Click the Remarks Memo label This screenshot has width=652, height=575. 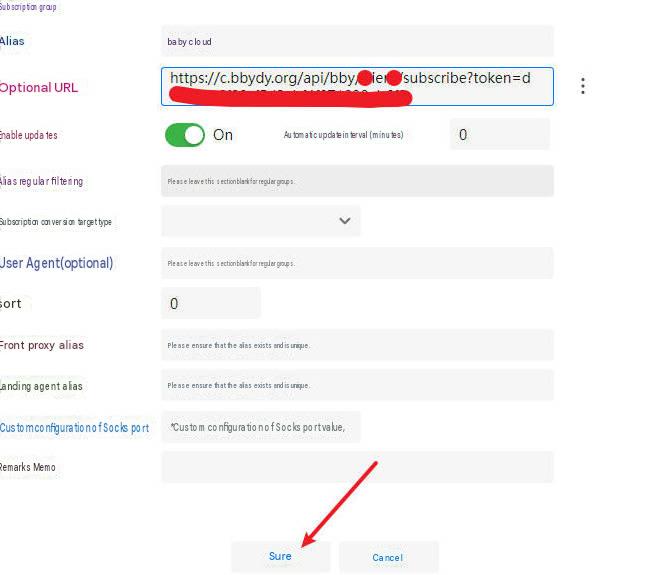27,467
